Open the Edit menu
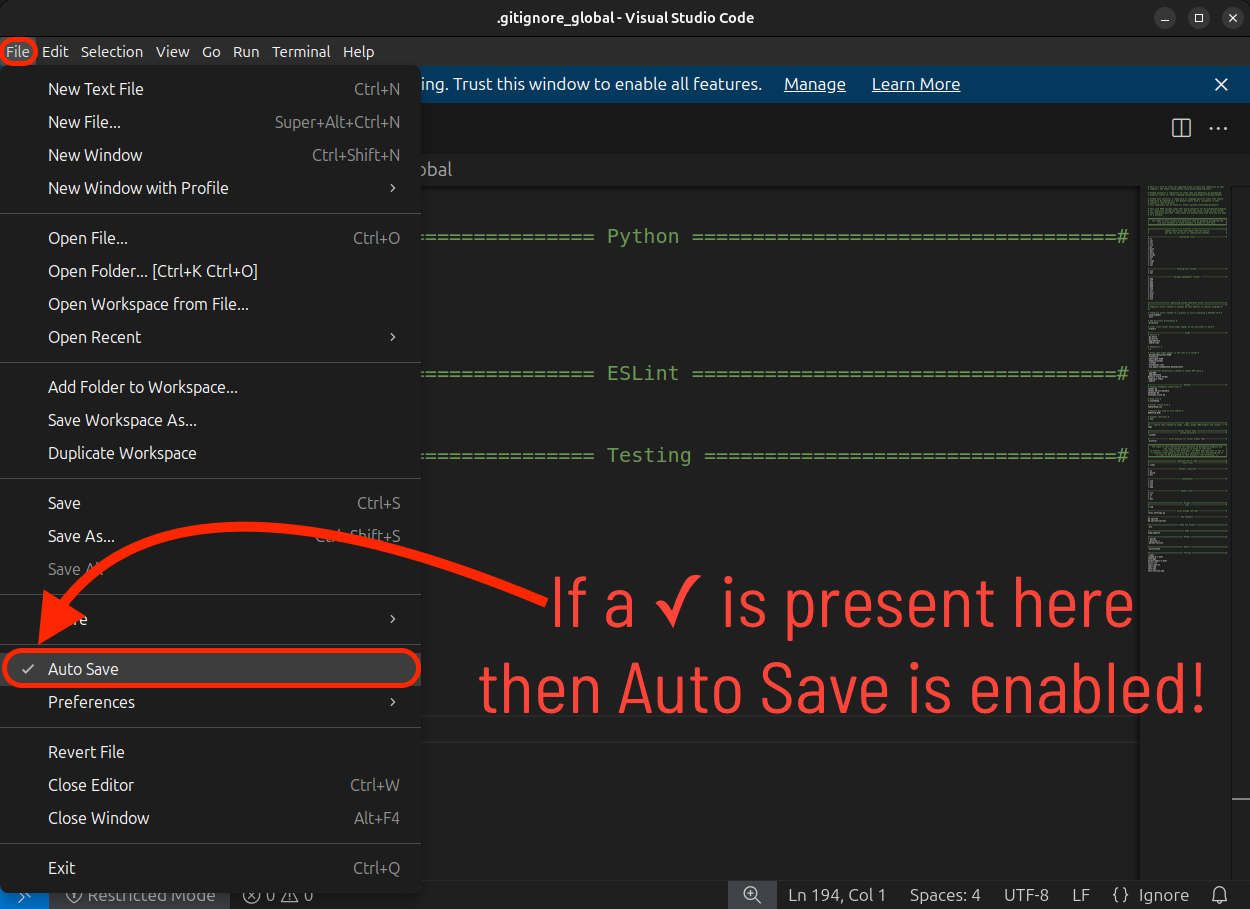 coord(55,52)
